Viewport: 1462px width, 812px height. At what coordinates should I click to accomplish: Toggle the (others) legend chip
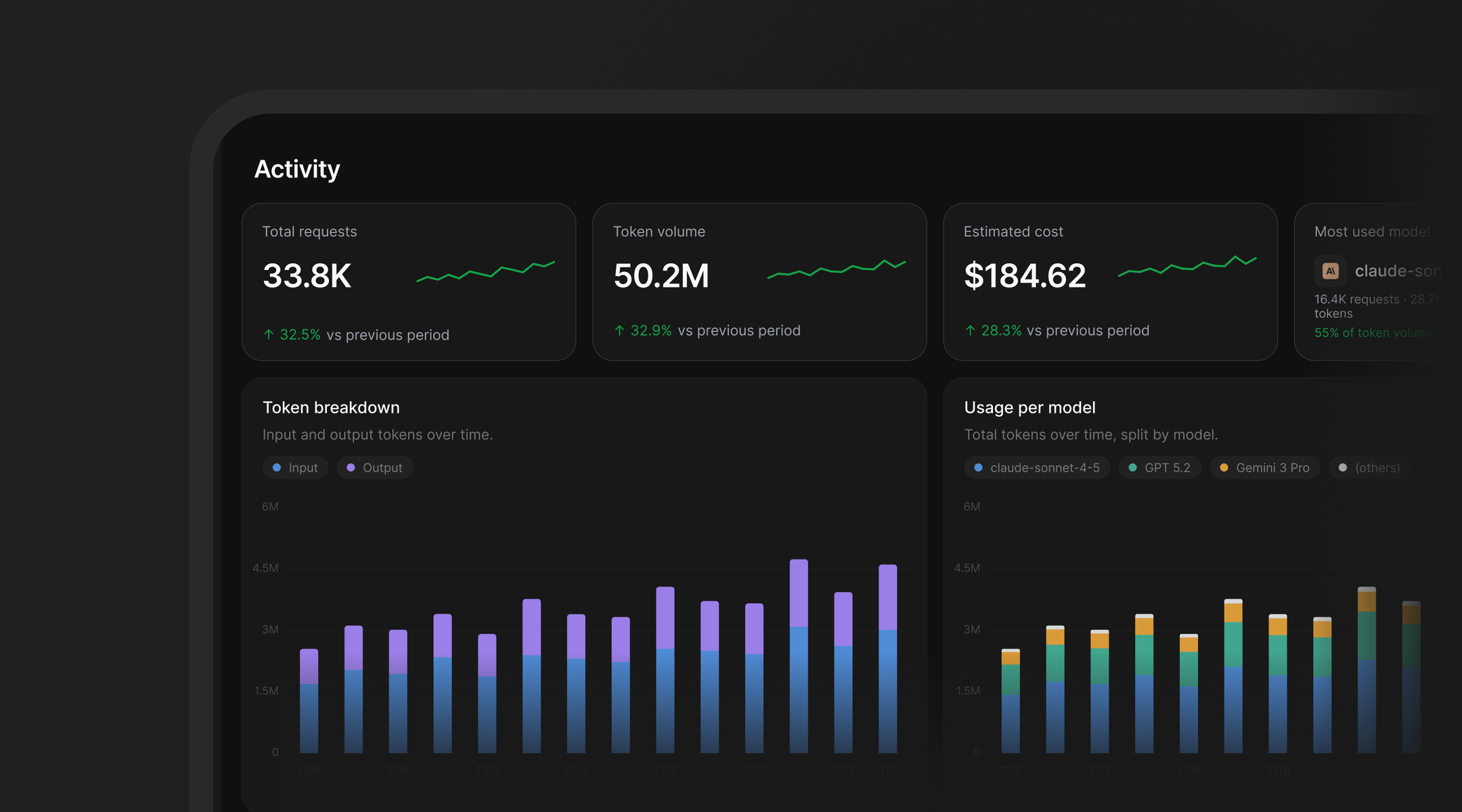1370,468
